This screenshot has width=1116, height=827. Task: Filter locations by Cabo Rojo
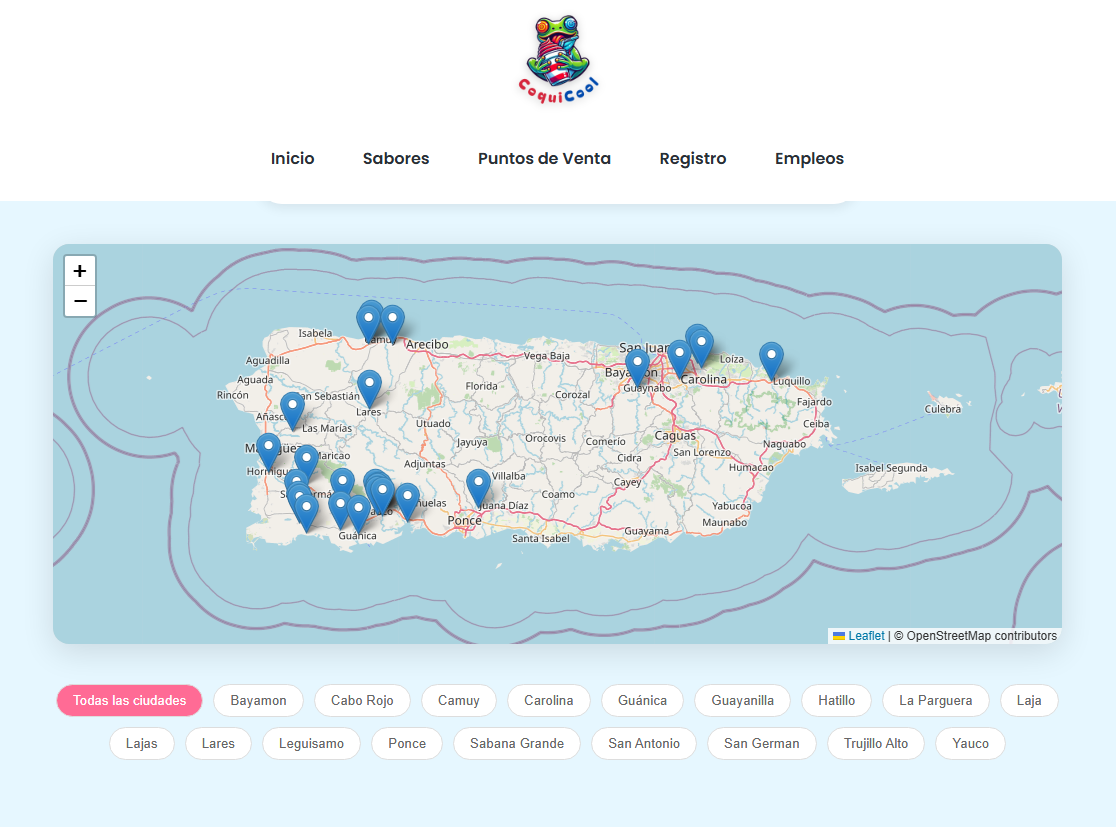(362, 700)
